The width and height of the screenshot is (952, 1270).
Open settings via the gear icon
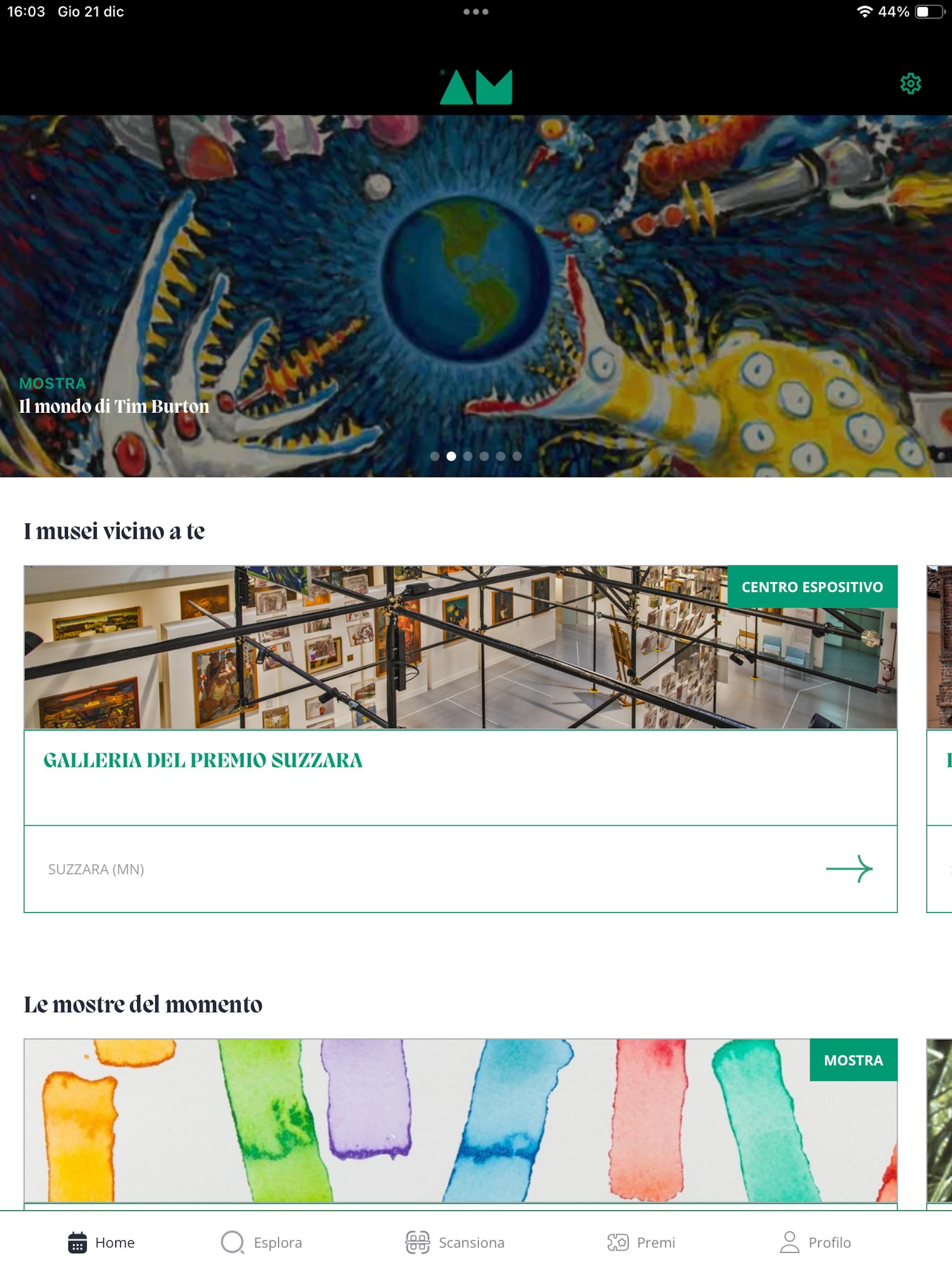tap(910, 84)
